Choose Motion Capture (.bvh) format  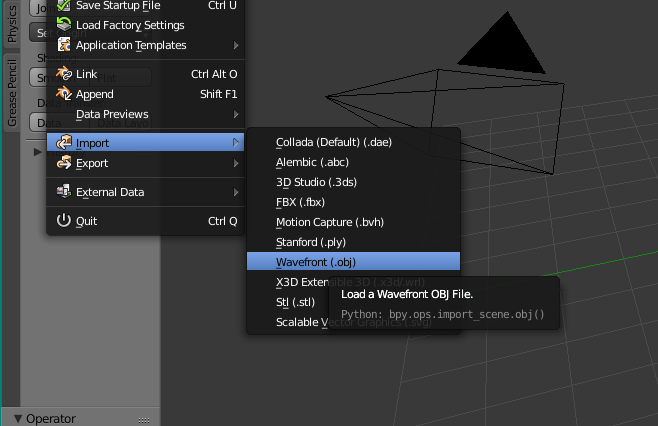coord(329,222)
